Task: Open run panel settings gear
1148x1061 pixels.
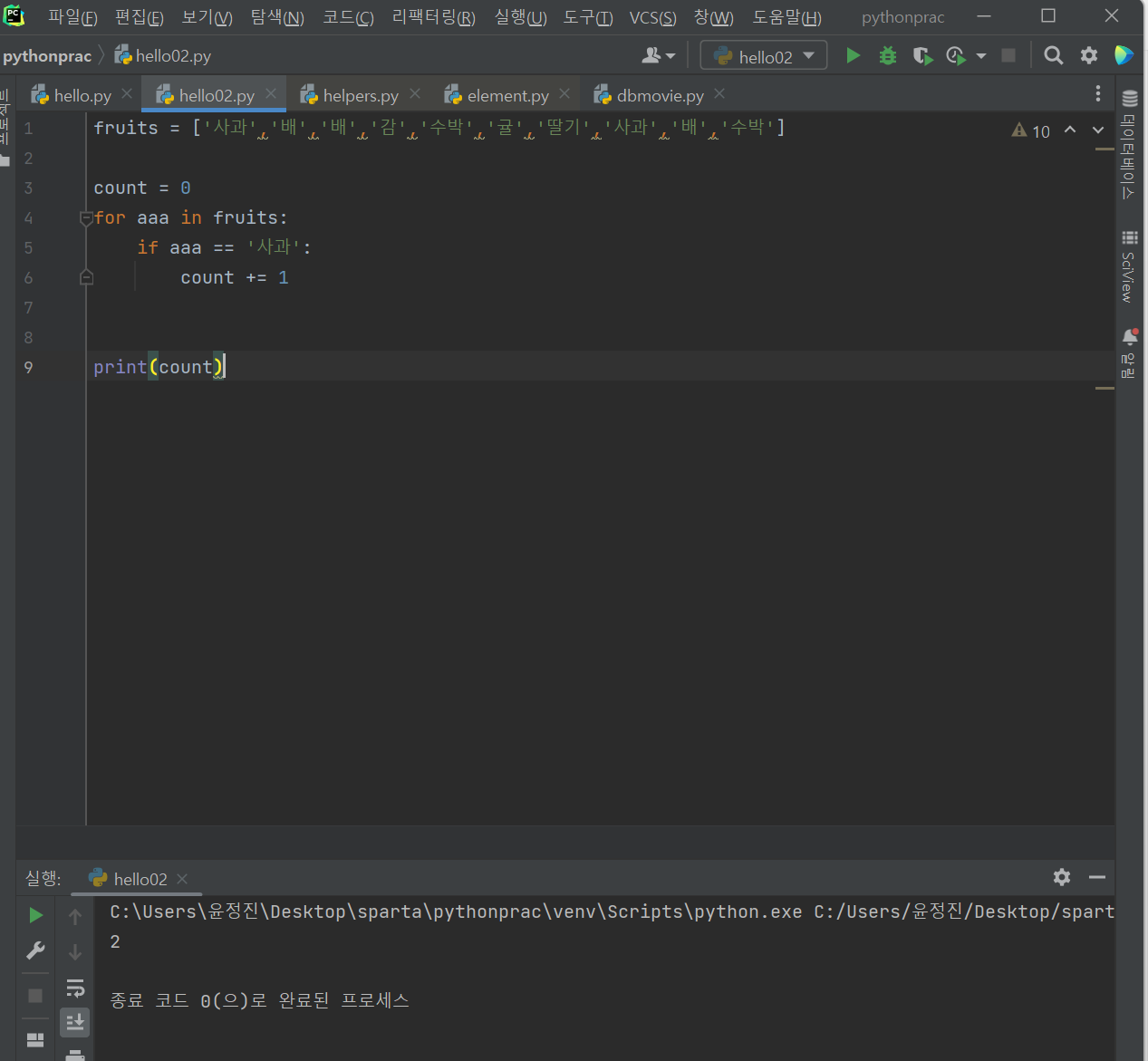Action: (x=1062, y=877)
